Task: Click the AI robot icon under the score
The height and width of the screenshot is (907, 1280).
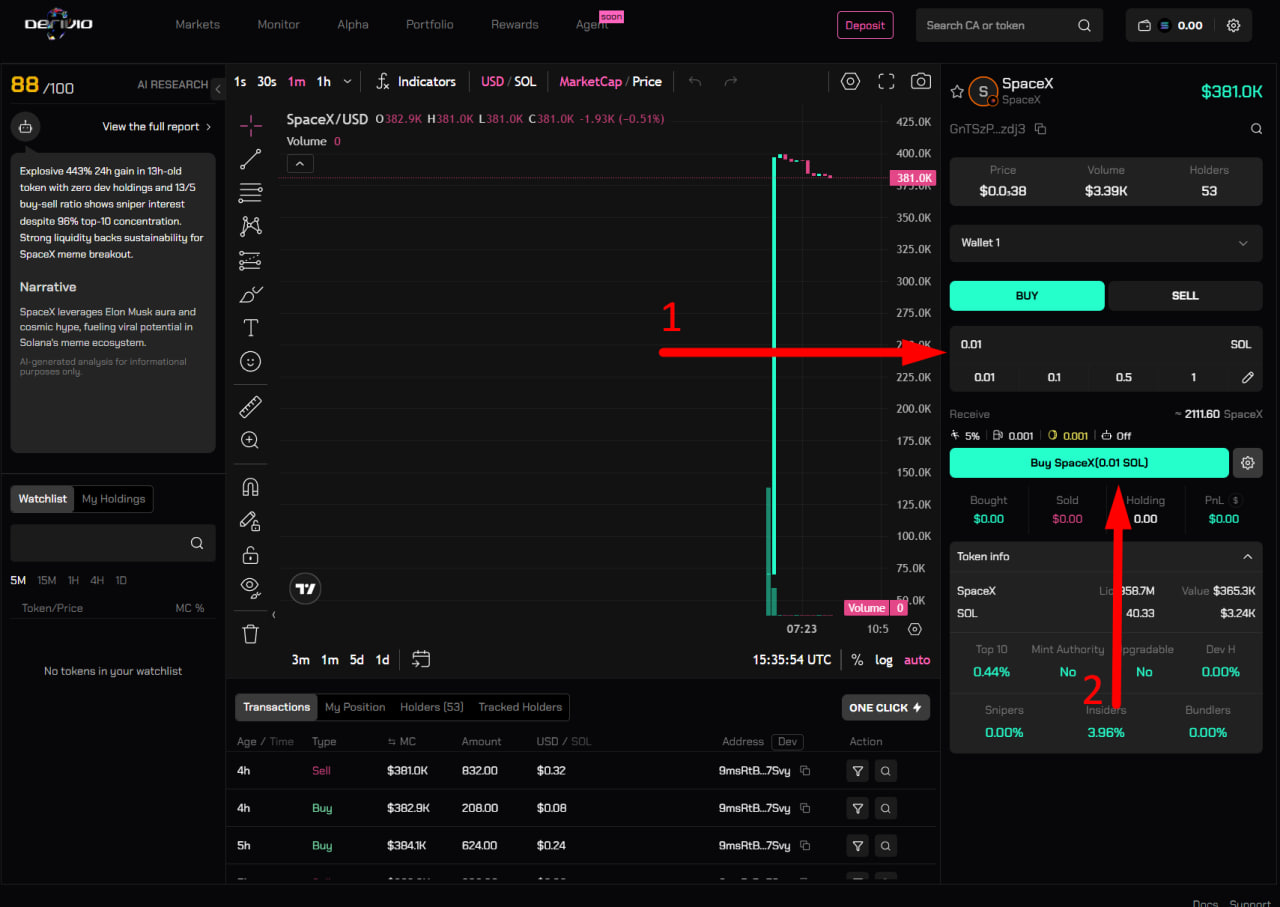Action: click(x=25, y=127)
